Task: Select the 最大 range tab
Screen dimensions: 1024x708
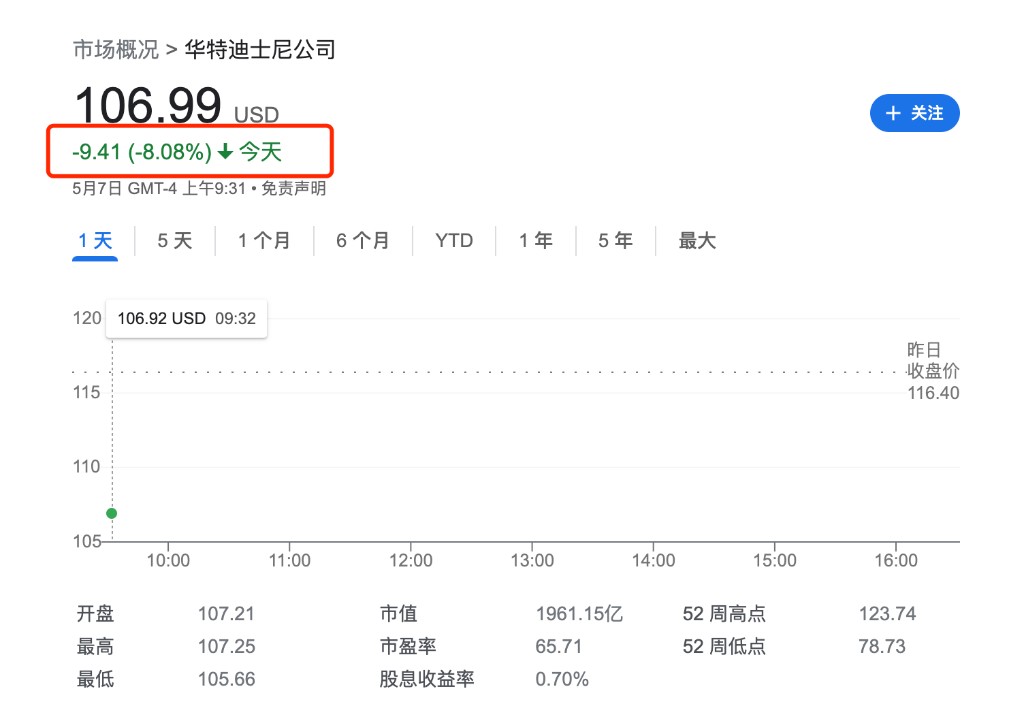Action: tap(697, 241)
